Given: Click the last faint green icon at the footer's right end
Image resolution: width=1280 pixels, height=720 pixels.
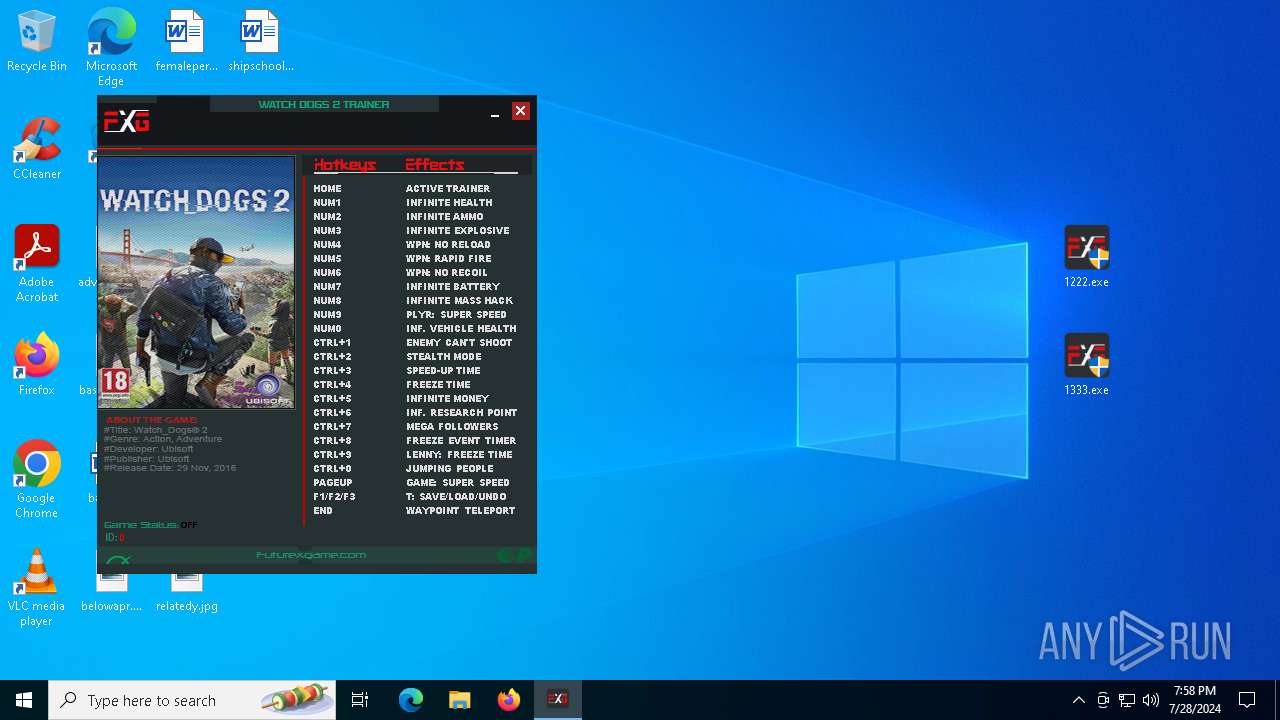Looking at the screenshot, I should [523, 555].
